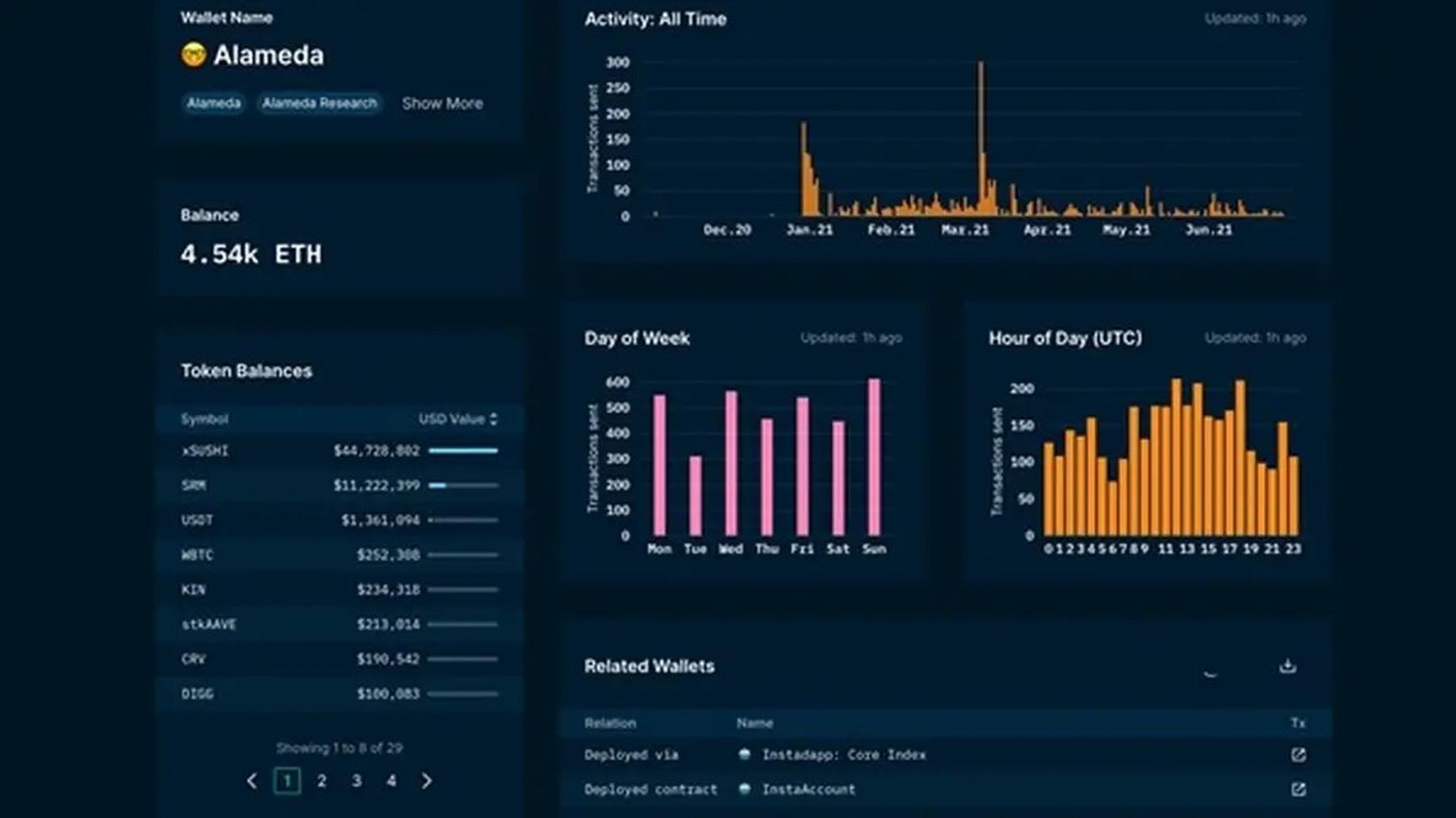Click the $44,728,802 USD value
Image resolution: width=1456 pixels, height=818 pixels.
[x=377, y=451]
